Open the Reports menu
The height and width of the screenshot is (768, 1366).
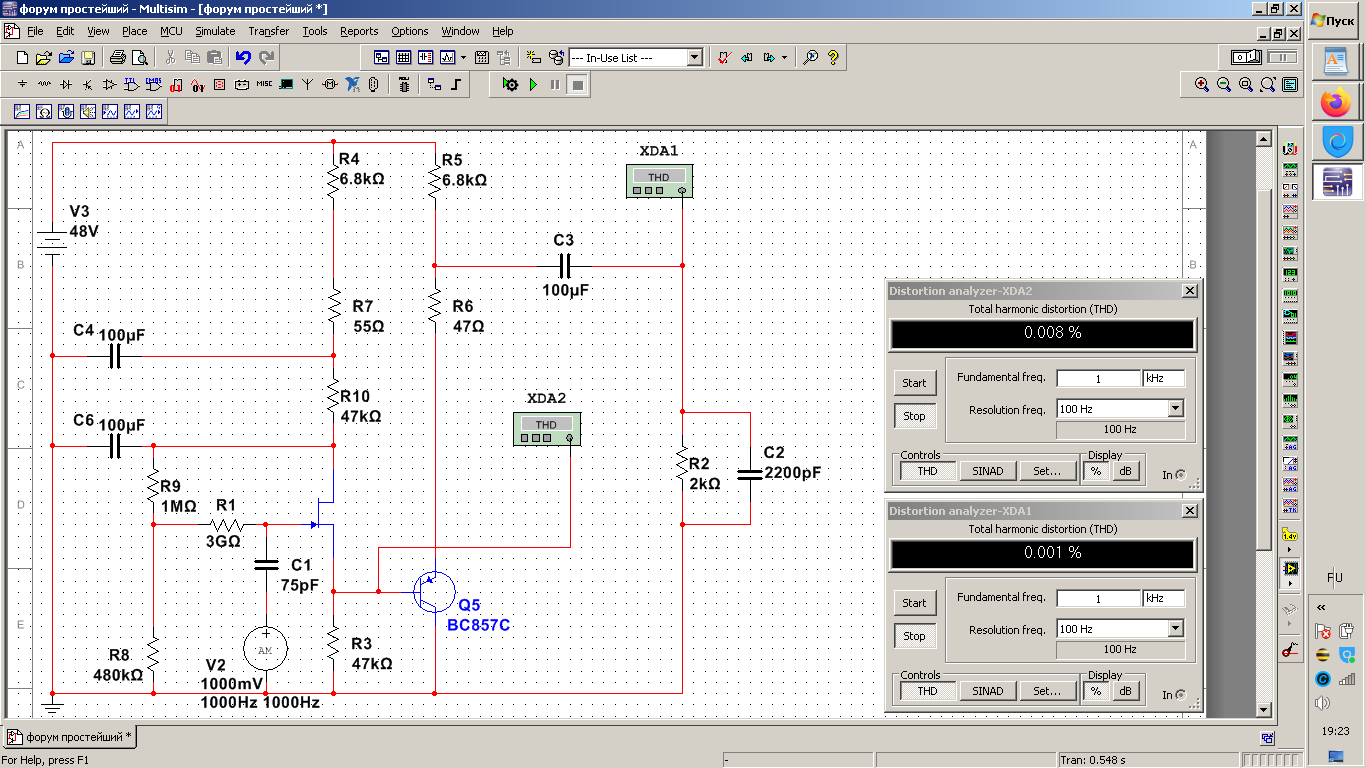(x=359, y=31)
